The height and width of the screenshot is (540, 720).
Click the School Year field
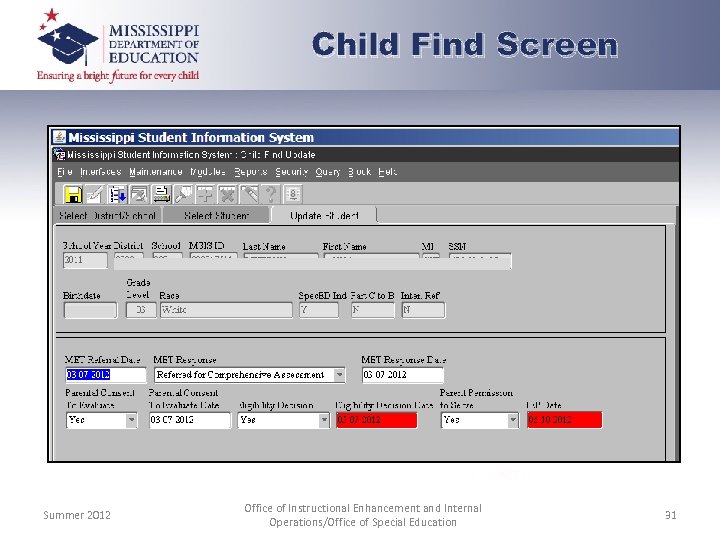tap(85, 260)
